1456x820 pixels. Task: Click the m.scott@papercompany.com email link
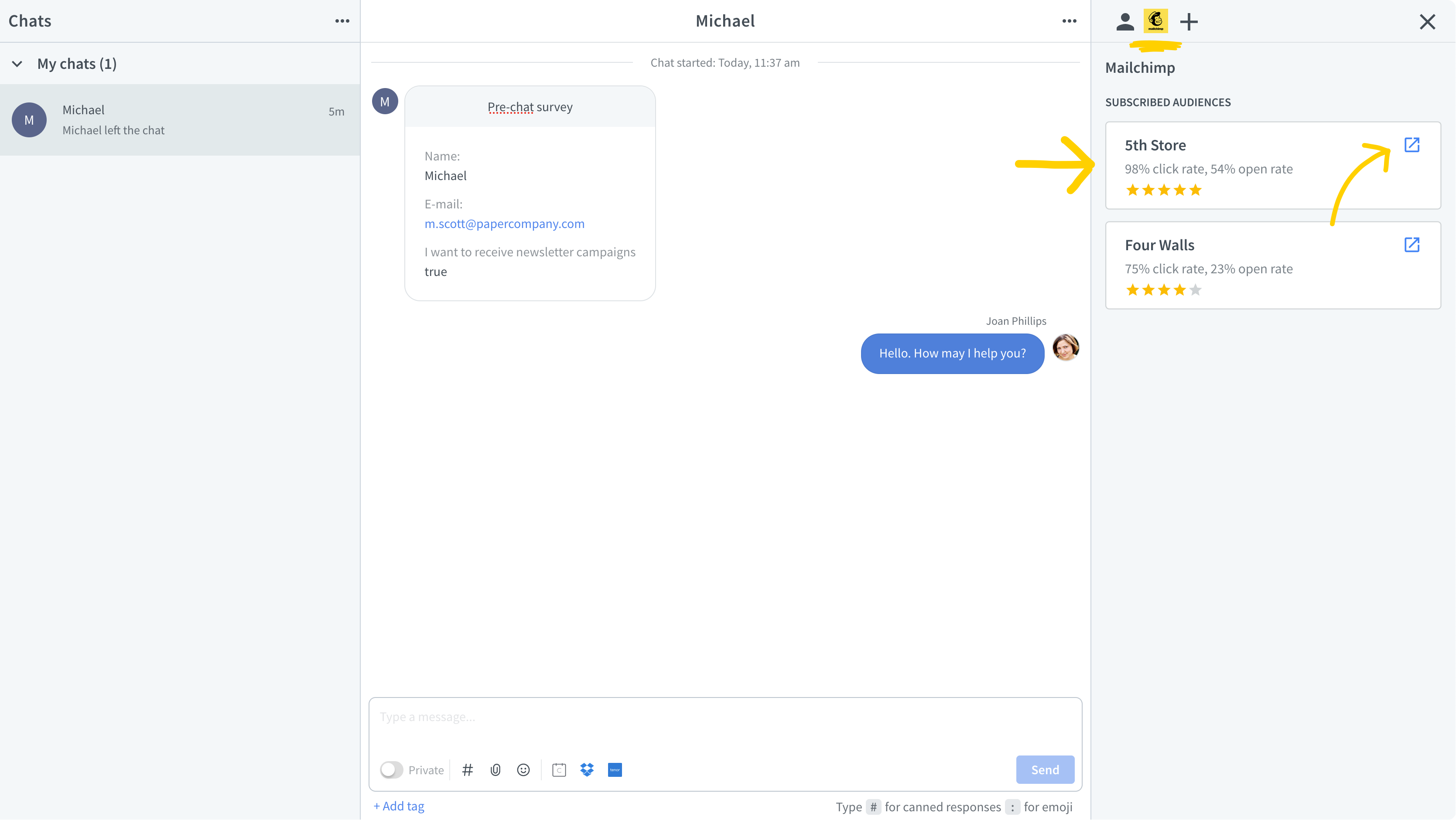(504, 224)
